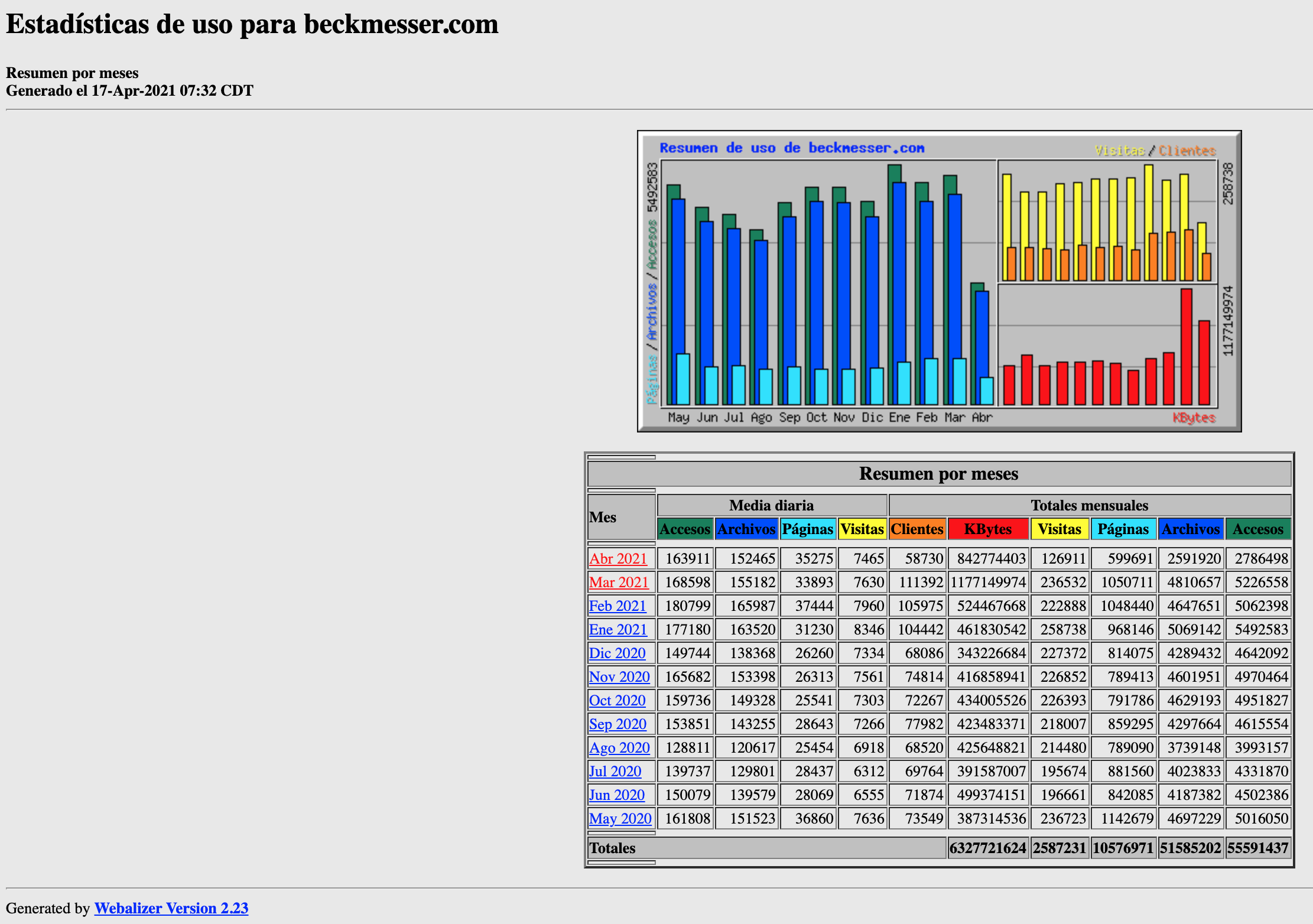Click the orange Clientes column header

coord(917,529)
